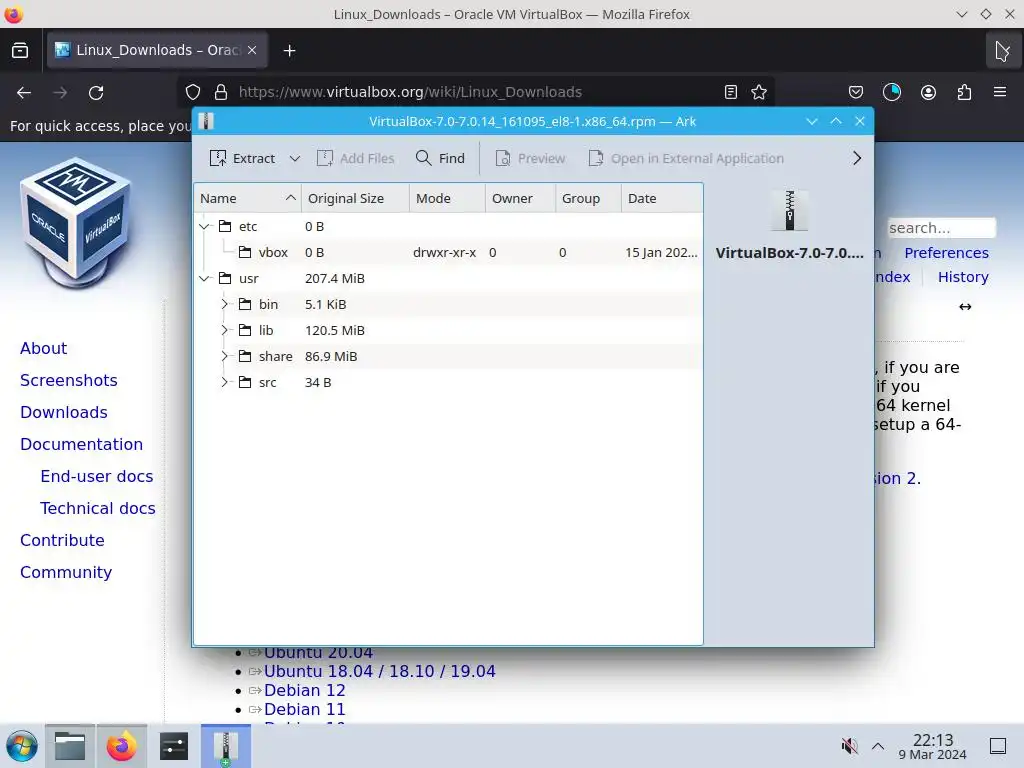The height and width of the screenshot is (768, 1024).
Task: Open Firefox View icon
Action: click(20, 50)
